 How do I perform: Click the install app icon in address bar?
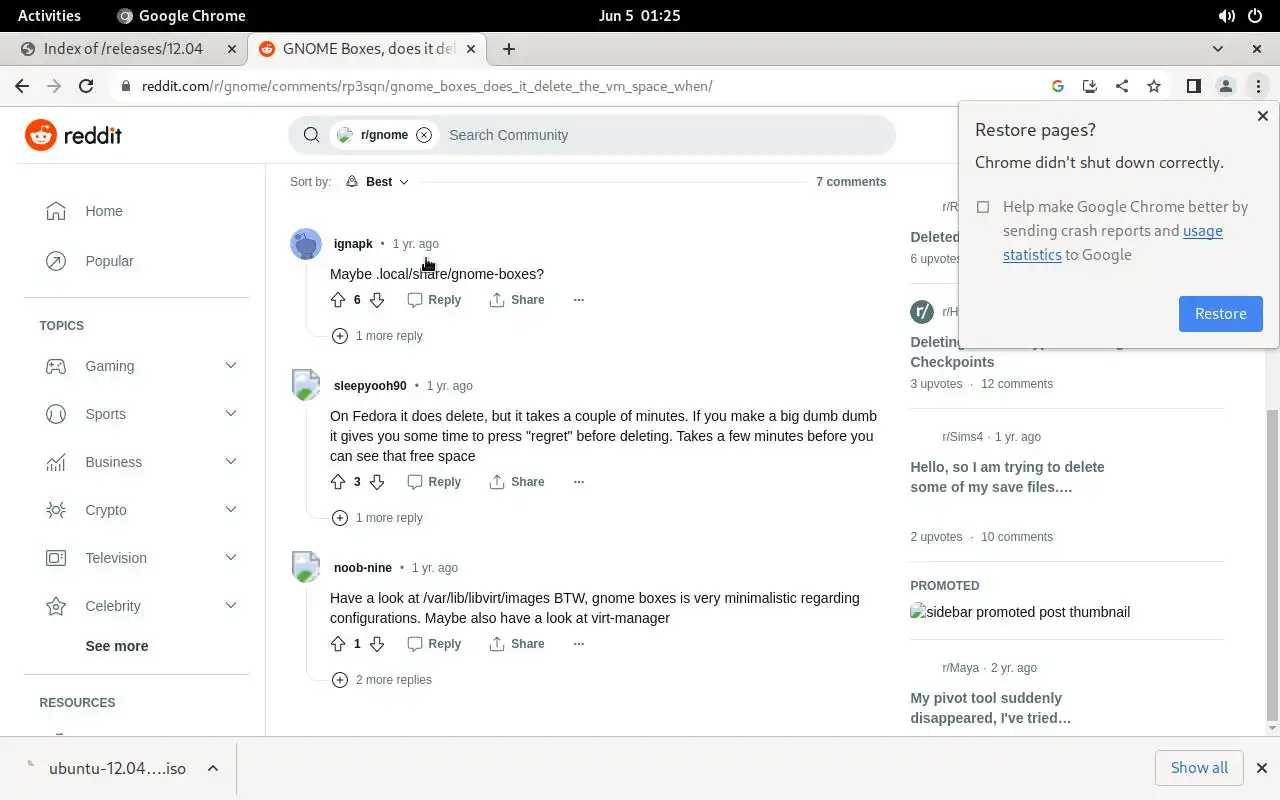click(x=1090, y=86)
